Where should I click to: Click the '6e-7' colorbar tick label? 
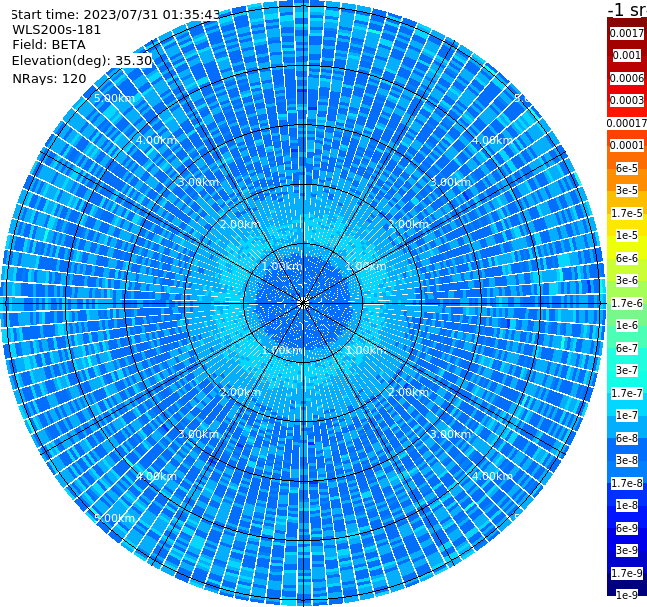(627, 348)
